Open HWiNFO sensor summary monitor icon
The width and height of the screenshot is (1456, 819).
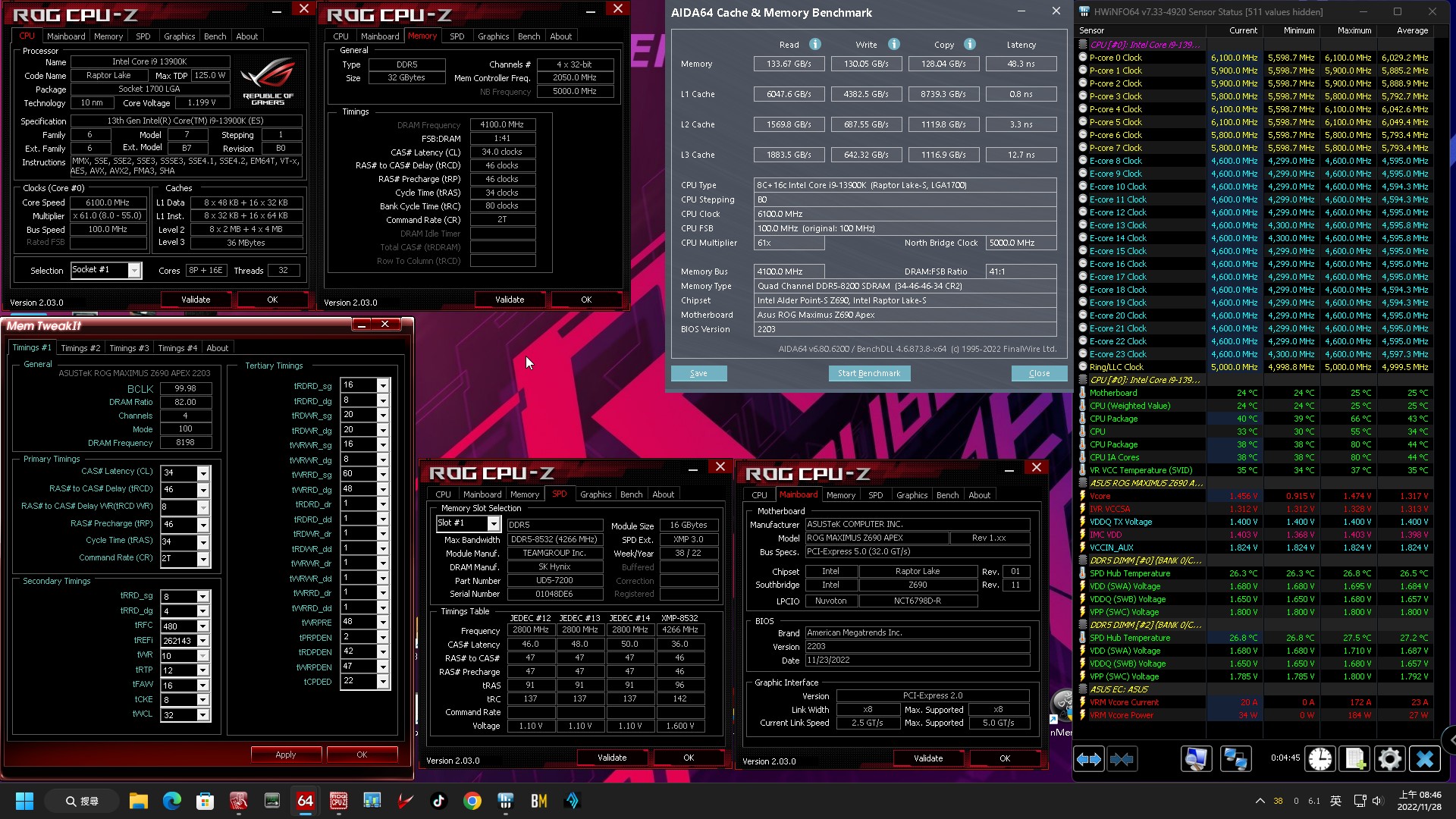pos(1196,759)
